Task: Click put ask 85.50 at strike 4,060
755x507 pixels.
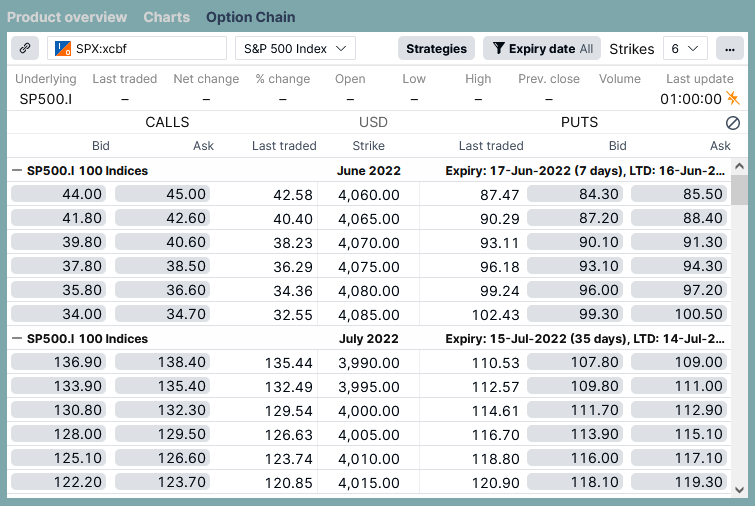Action: pos(679,194)
